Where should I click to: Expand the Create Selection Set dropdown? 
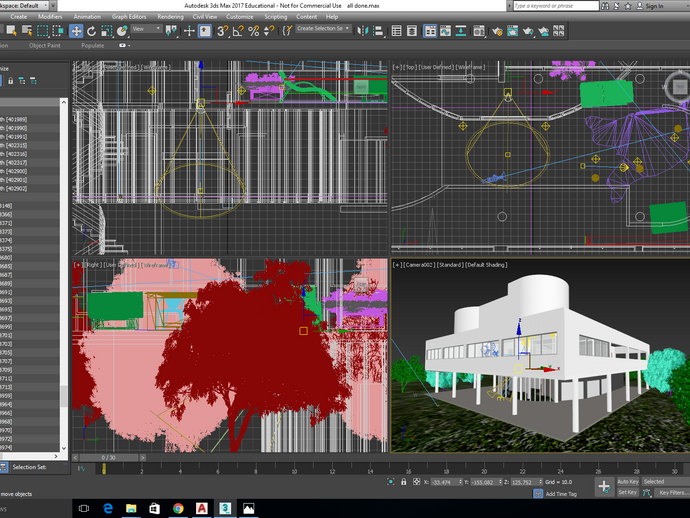coord(322,30)
